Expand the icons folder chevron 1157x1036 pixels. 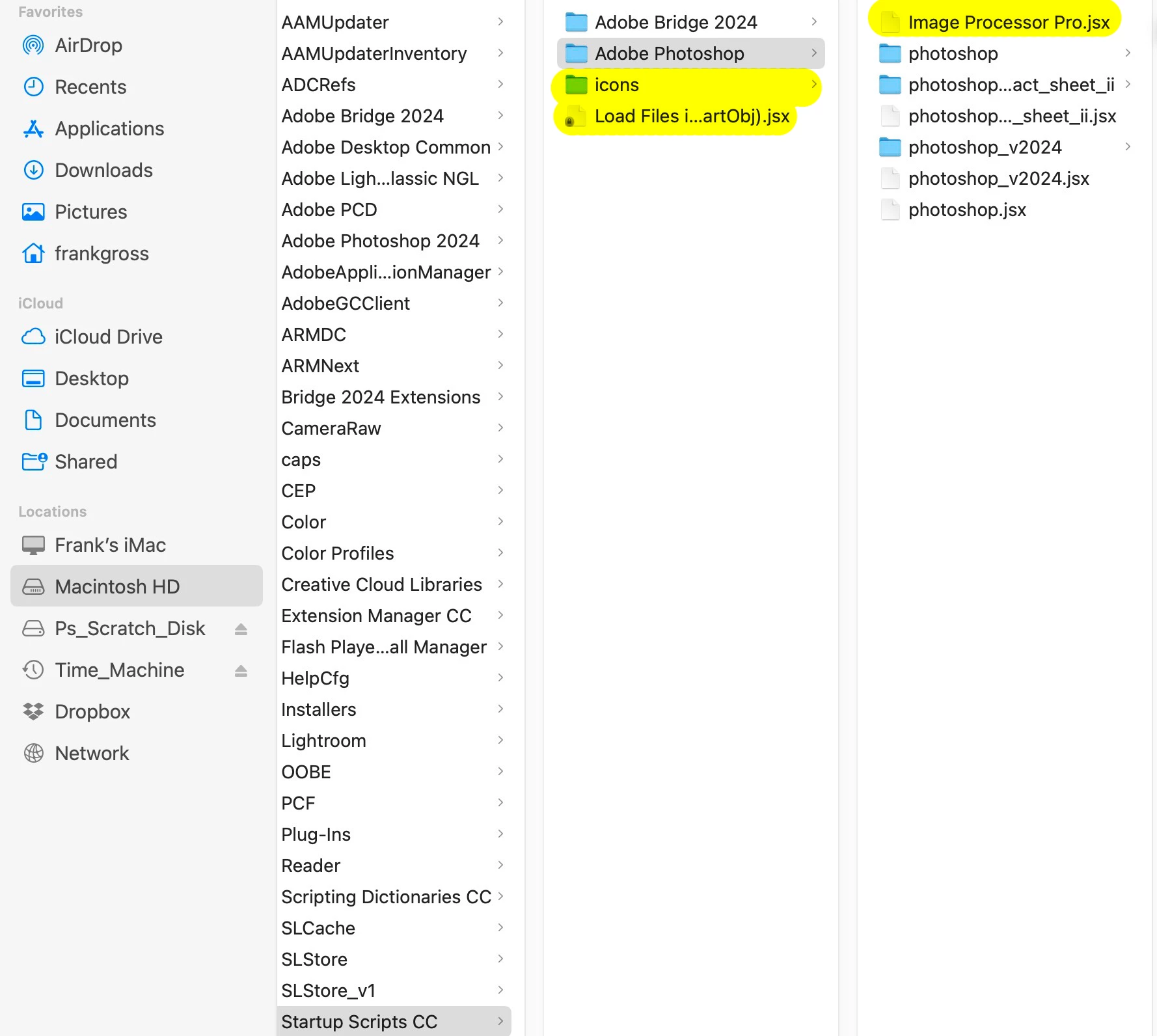(x=814, y=84)
